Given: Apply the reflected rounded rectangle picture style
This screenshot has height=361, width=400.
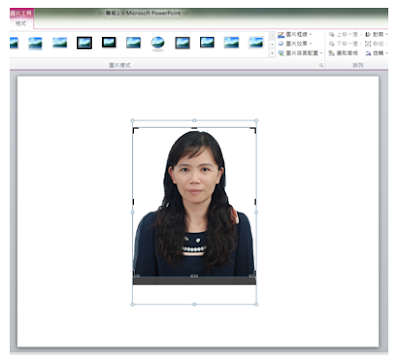Looking at the screenshot, I should 35,43.
